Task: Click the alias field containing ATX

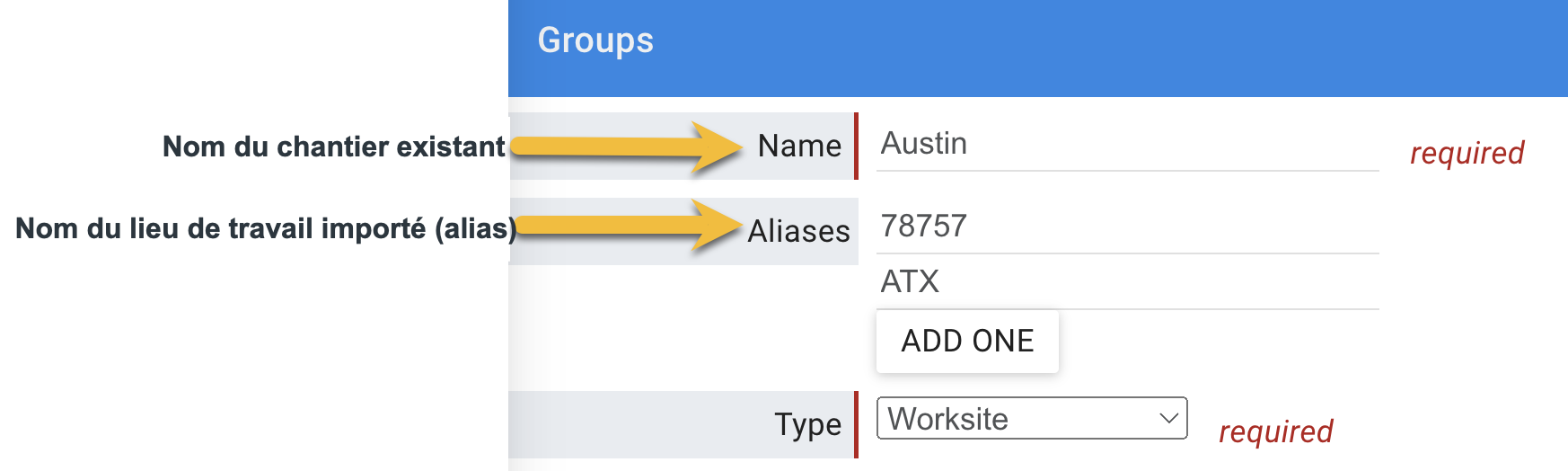Action: (1127, 282)
